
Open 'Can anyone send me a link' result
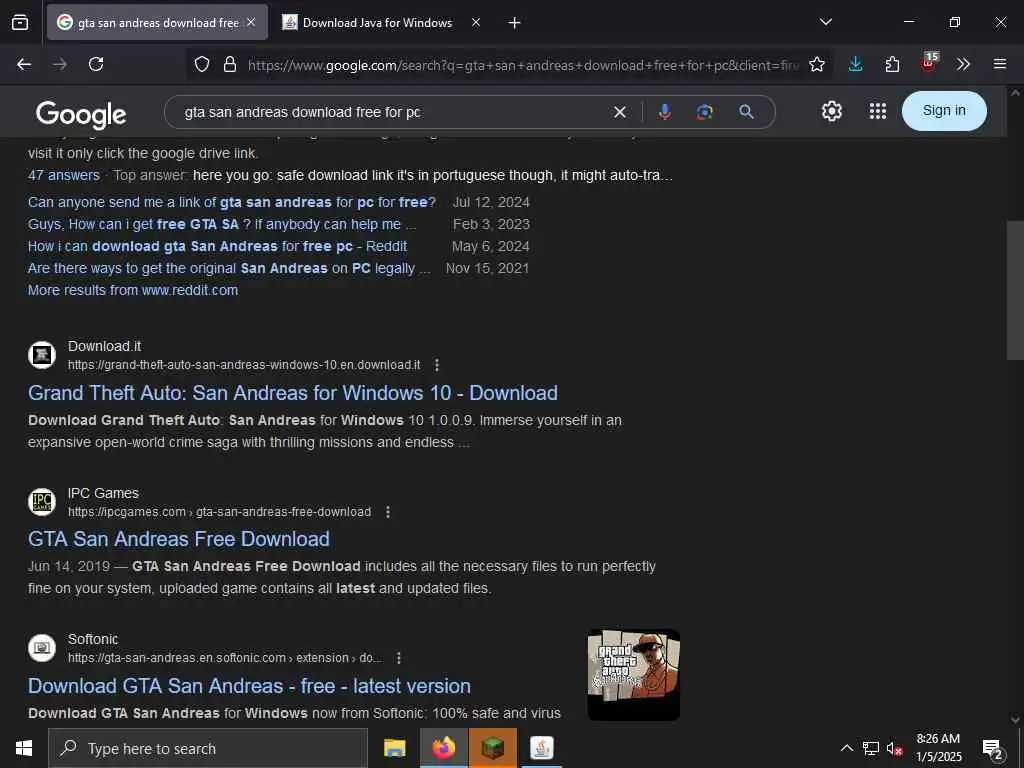232,202
